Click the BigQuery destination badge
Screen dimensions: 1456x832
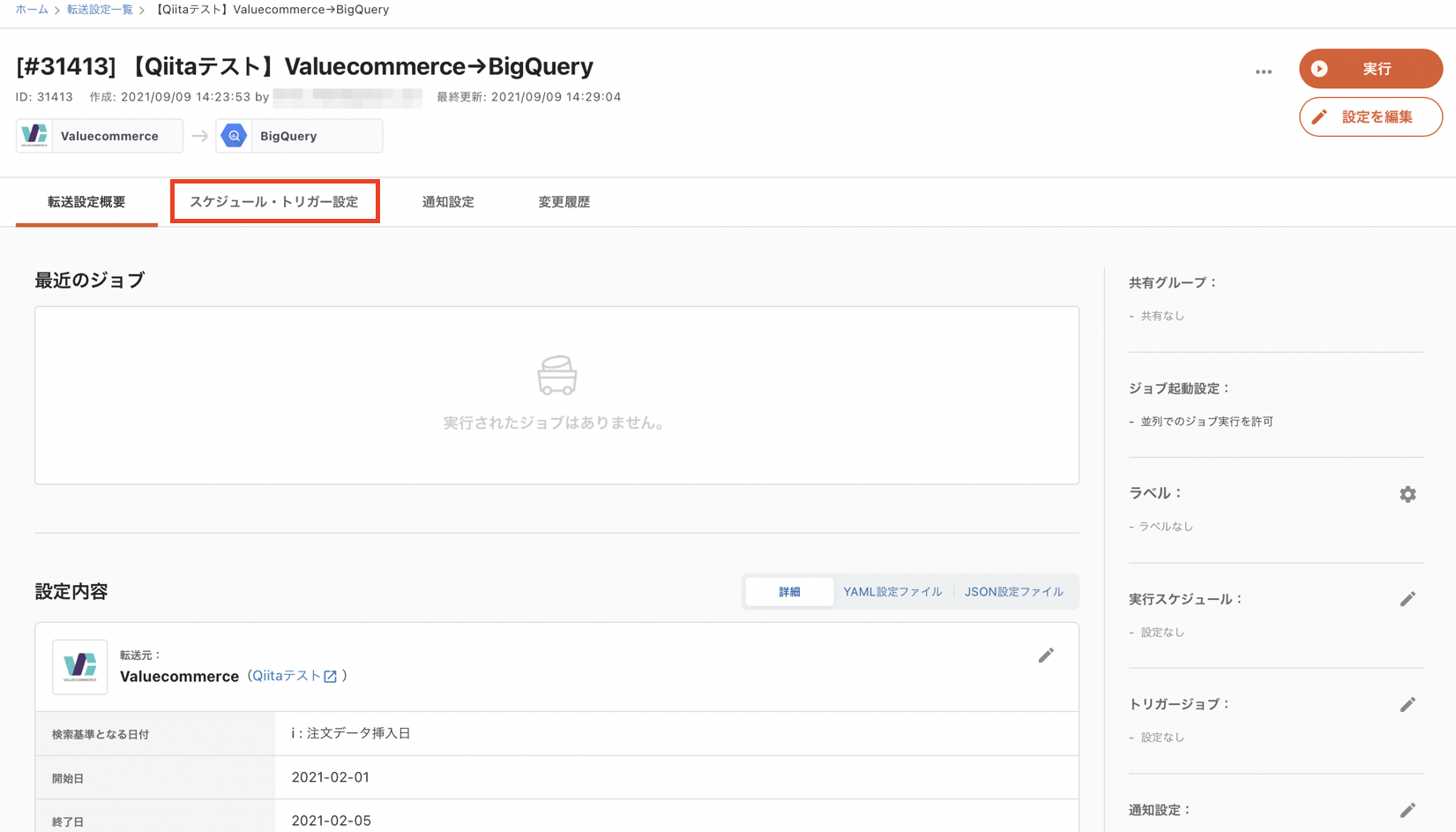tap(299, 136)
